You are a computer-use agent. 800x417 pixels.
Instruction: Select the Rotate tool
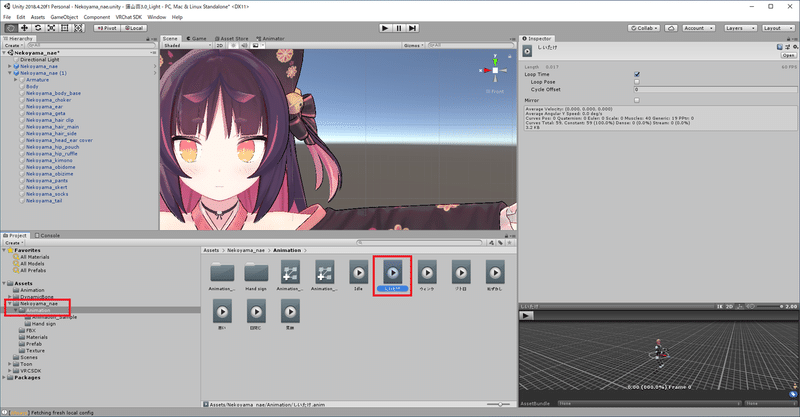tap(38, 28)
